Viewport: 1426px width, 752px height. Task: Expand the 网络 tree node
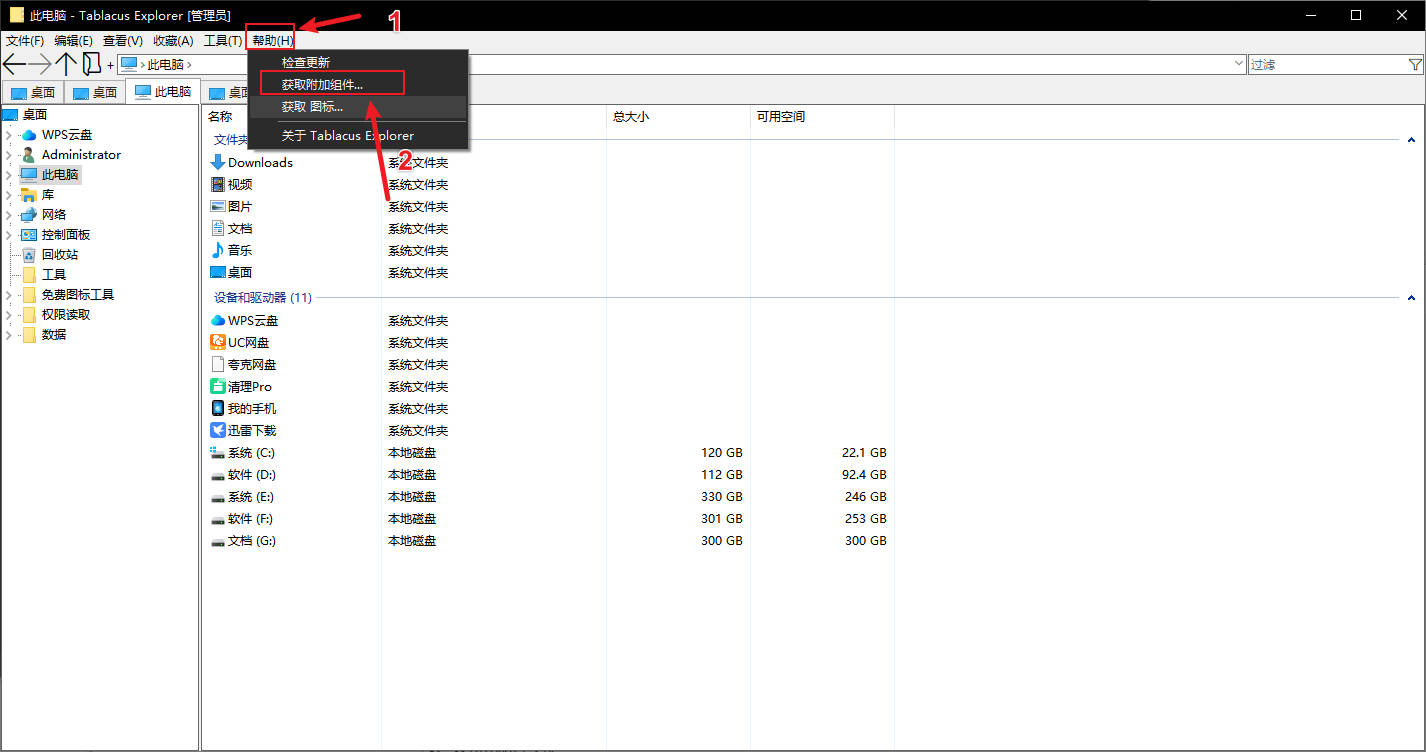point(9,214)
